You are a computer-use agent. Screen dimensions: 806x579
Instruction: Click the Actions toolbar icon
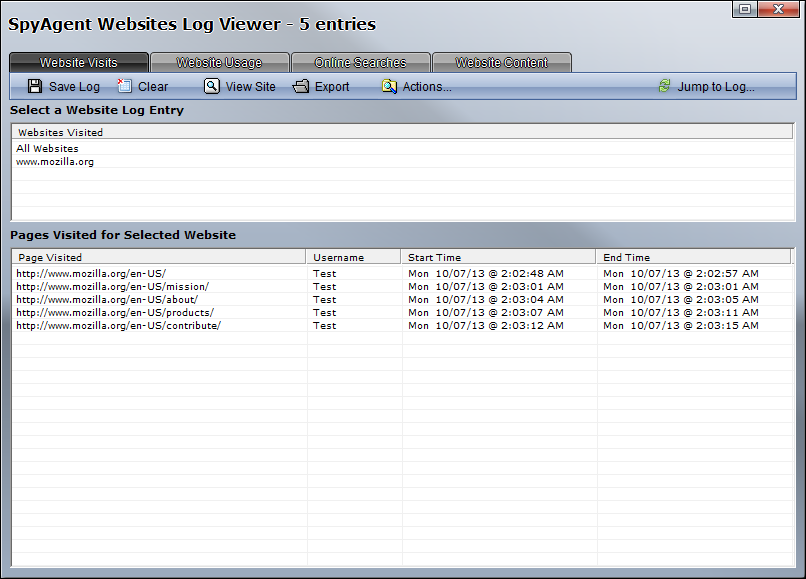[x=389, y=86]
